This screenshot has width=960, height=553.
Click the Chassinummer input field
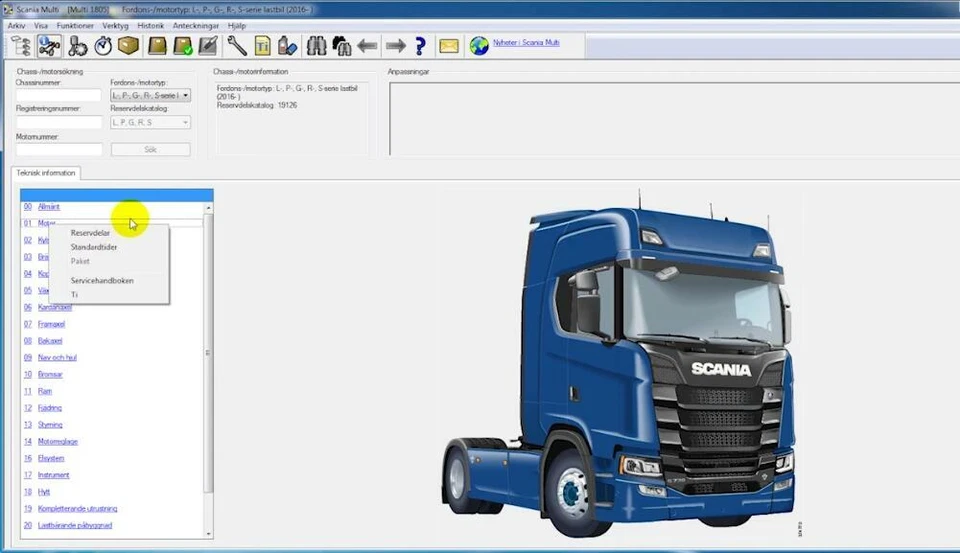tap(59, 96)
